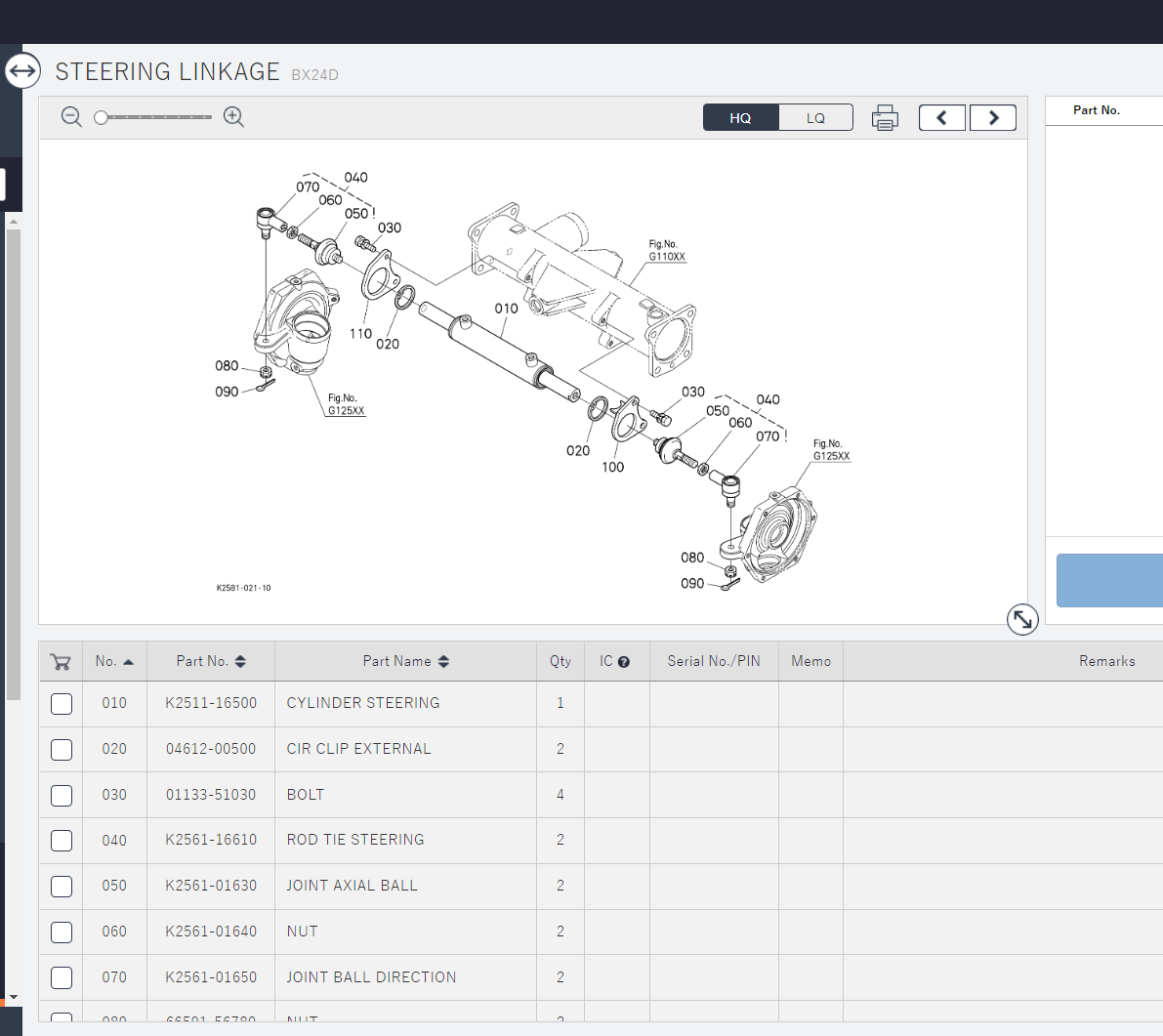Click the STEERING LINKAGE title
The height and width of the screenshot is (1036, 1163).
click(168, 72)
